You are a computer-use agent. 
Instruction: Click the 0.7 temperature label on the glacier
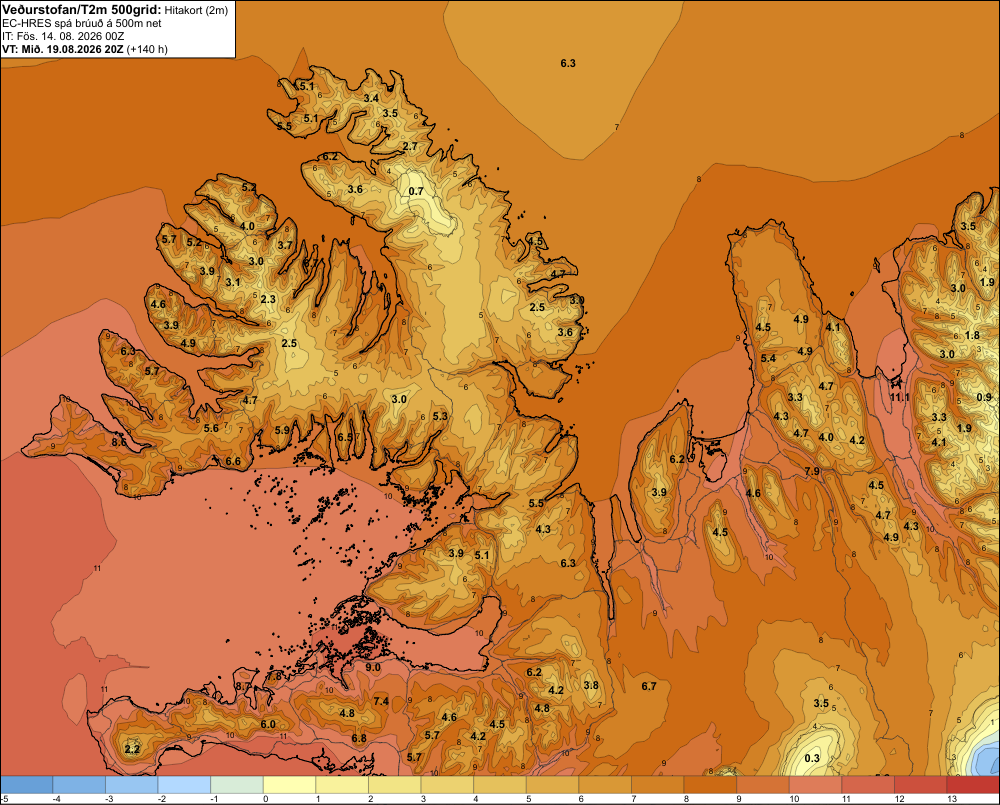tap(416, 191)
